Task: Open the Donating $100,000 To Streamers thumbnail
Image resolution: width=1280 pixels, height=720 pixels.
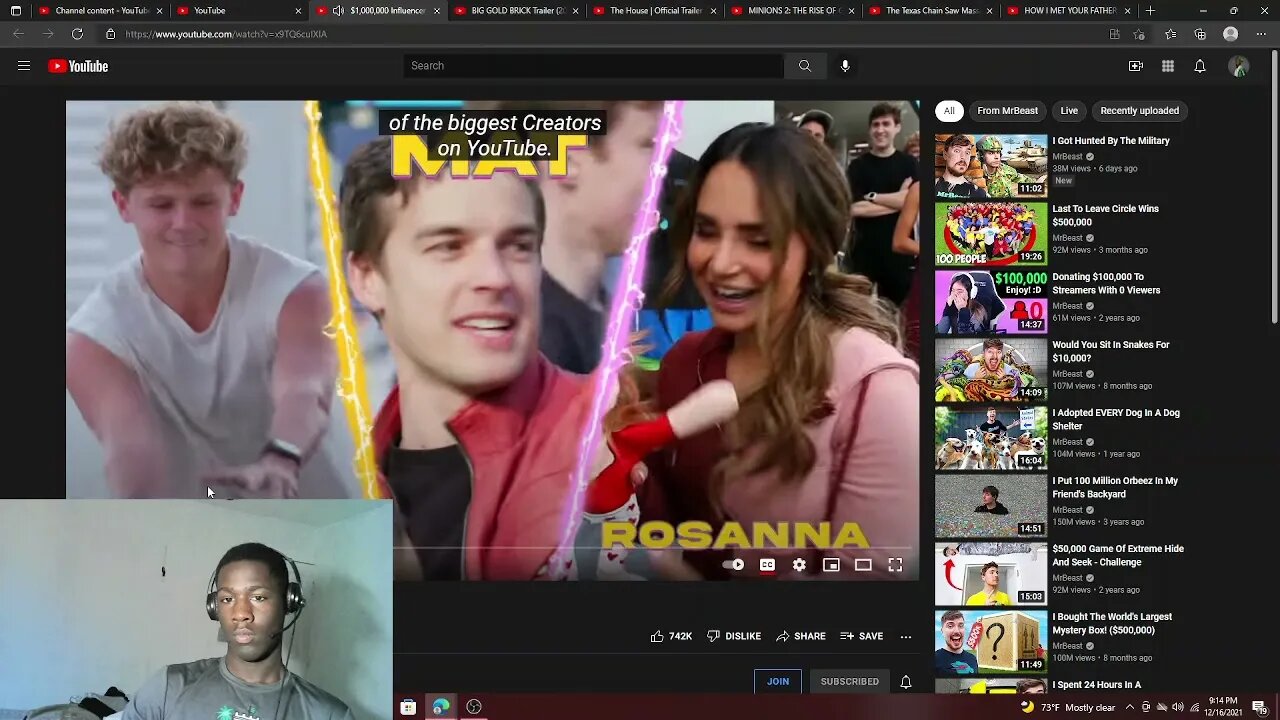Action: (x=991, y=302)
